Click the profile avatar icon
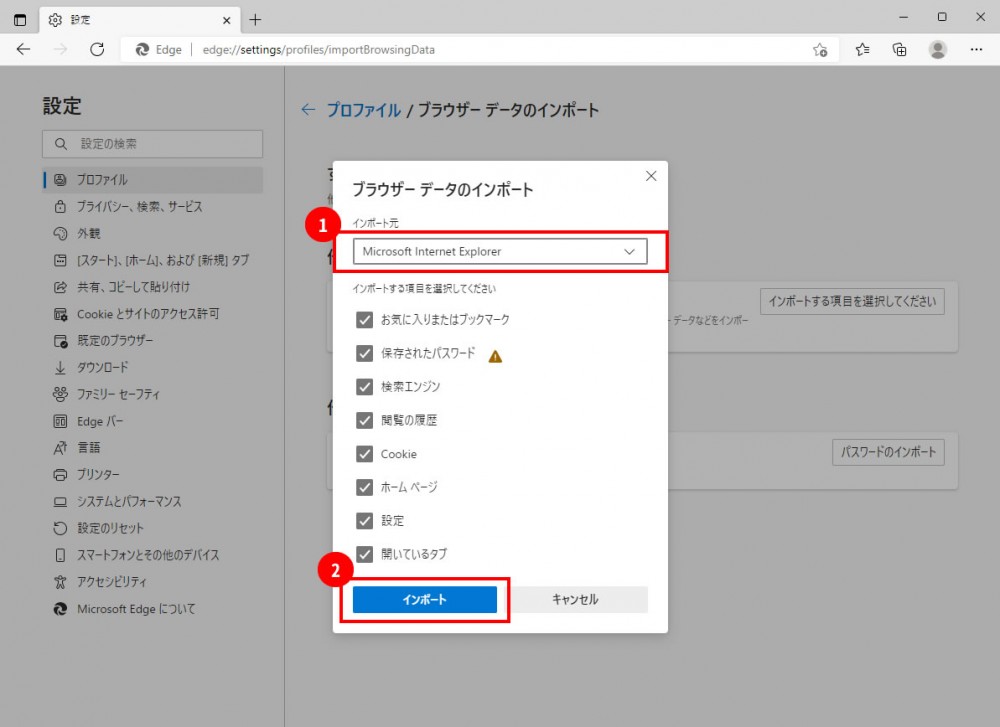The height and width of the screenshot is (727, 1000). [x=938, y=50]
